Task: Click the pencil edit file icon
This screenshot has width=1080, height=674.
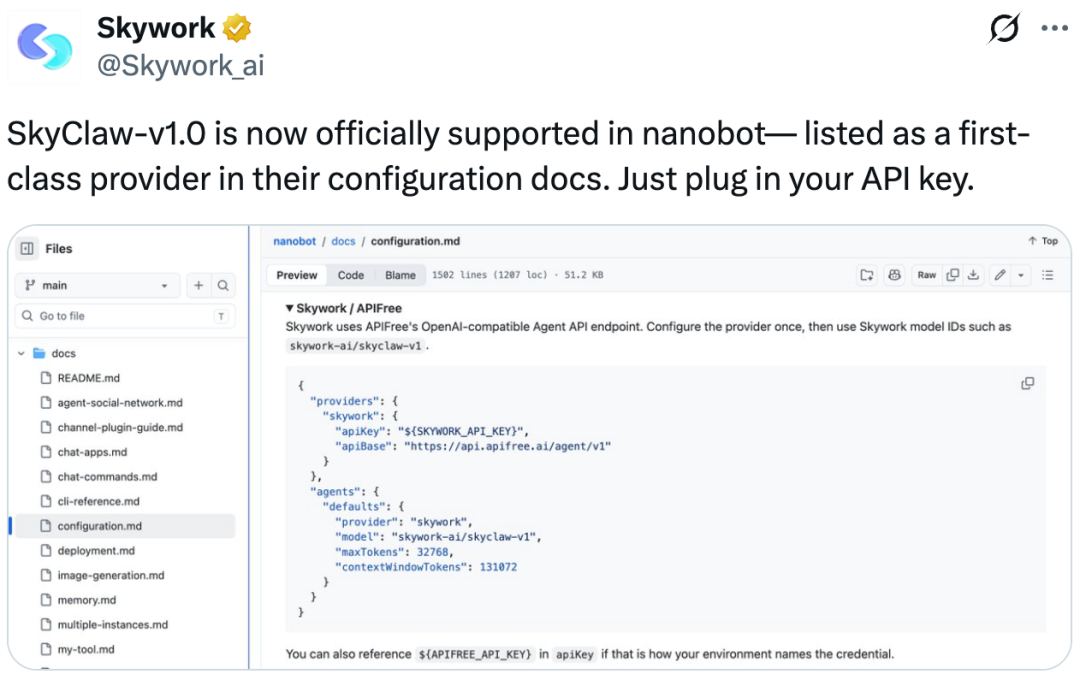Action: 1000,275
